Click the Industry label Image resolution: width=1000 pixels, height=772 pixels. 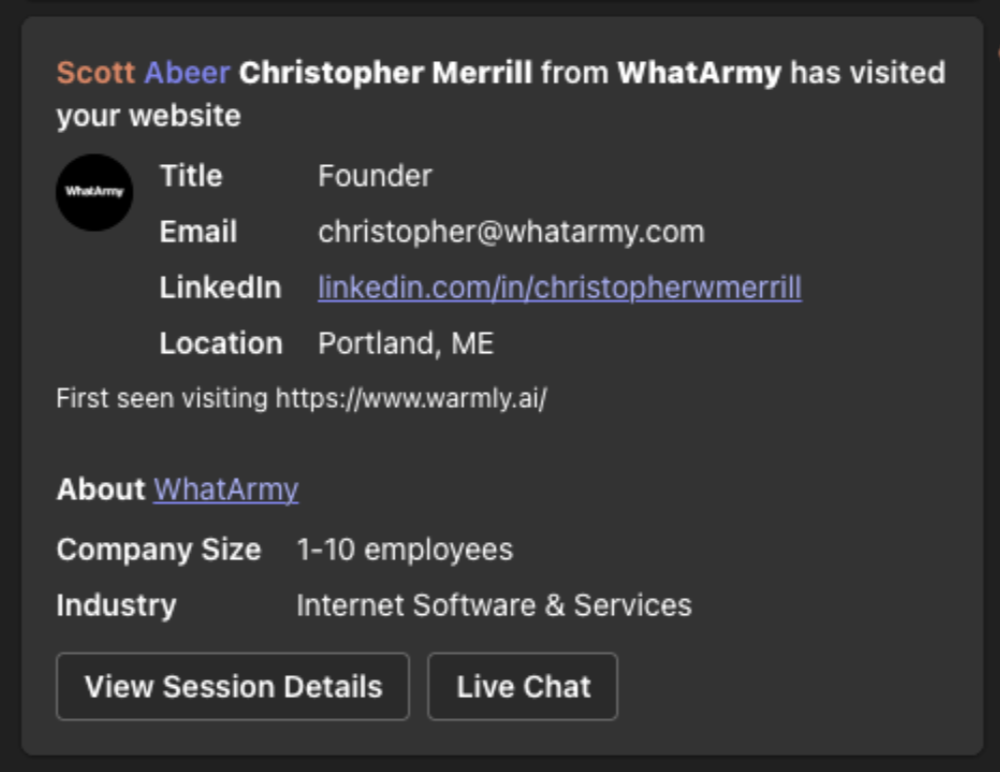(x=116, y=605)
